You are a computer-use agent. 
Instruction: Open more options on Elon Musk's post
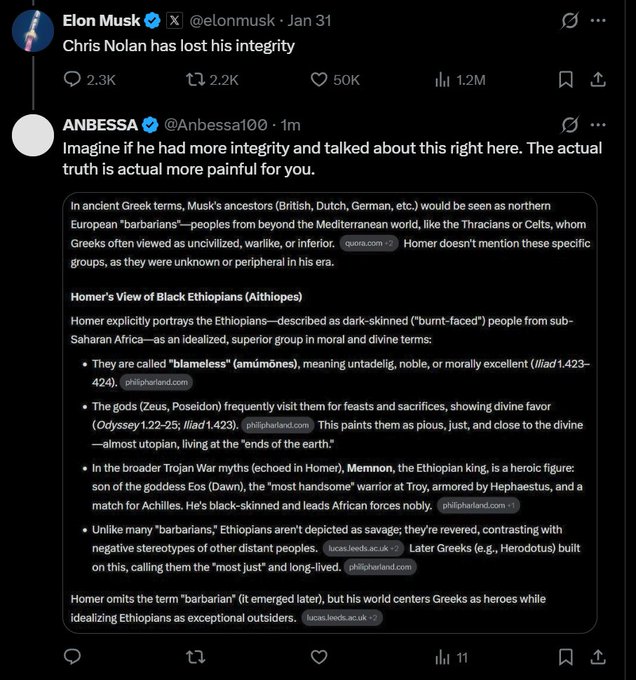[x=598, y=20]
